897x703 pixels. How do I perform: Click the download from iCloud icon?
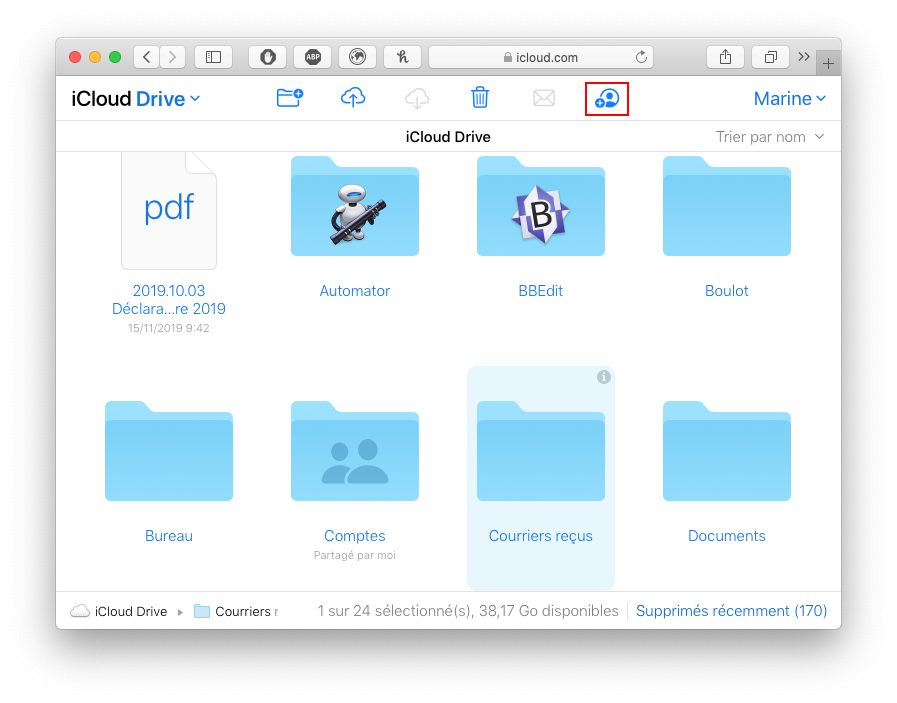416,97
